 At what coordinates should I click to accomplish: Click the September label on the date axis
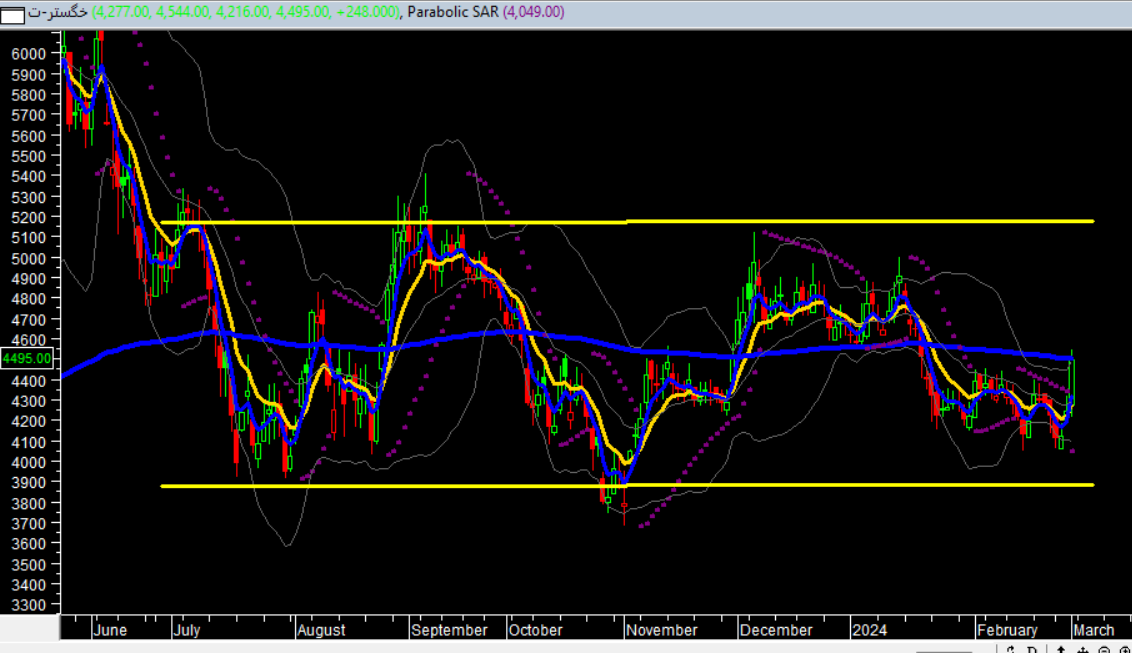449,630
